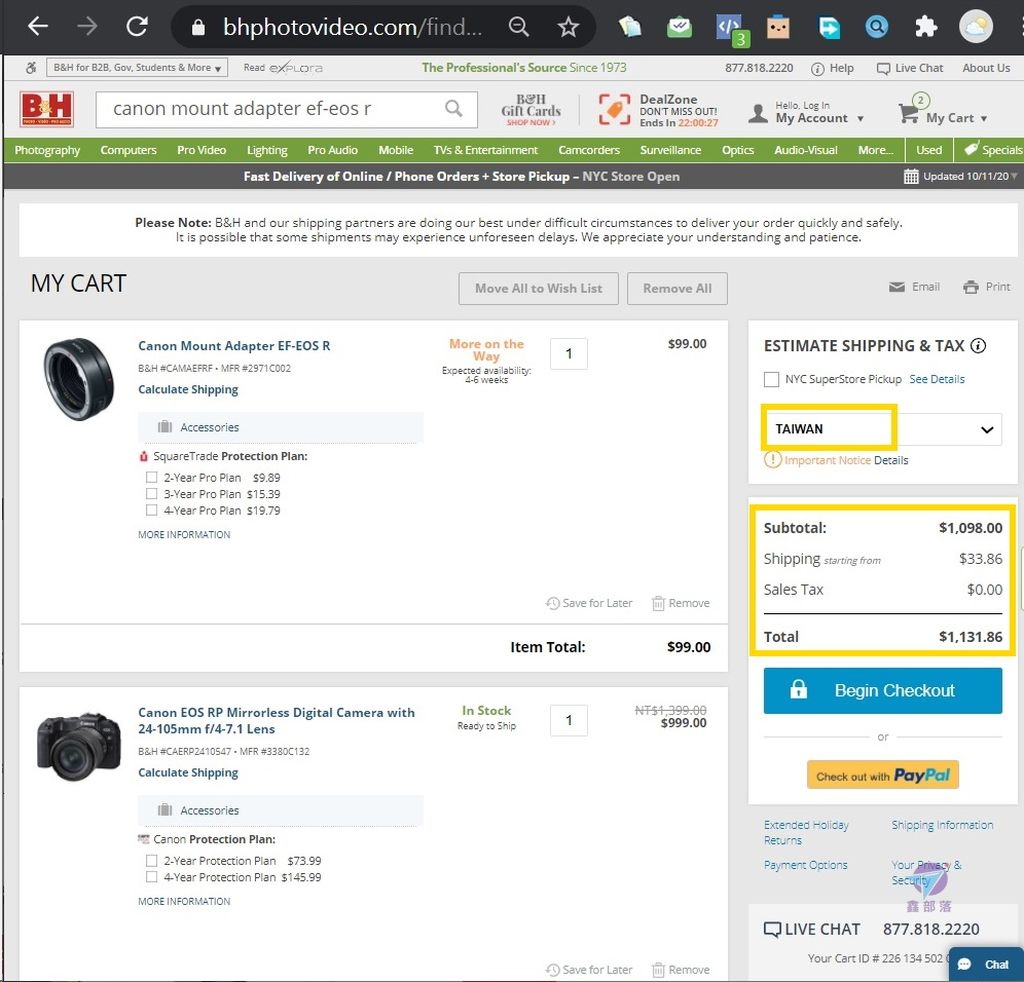Click Calculate Shipping under Canon EOS RP

188,772
